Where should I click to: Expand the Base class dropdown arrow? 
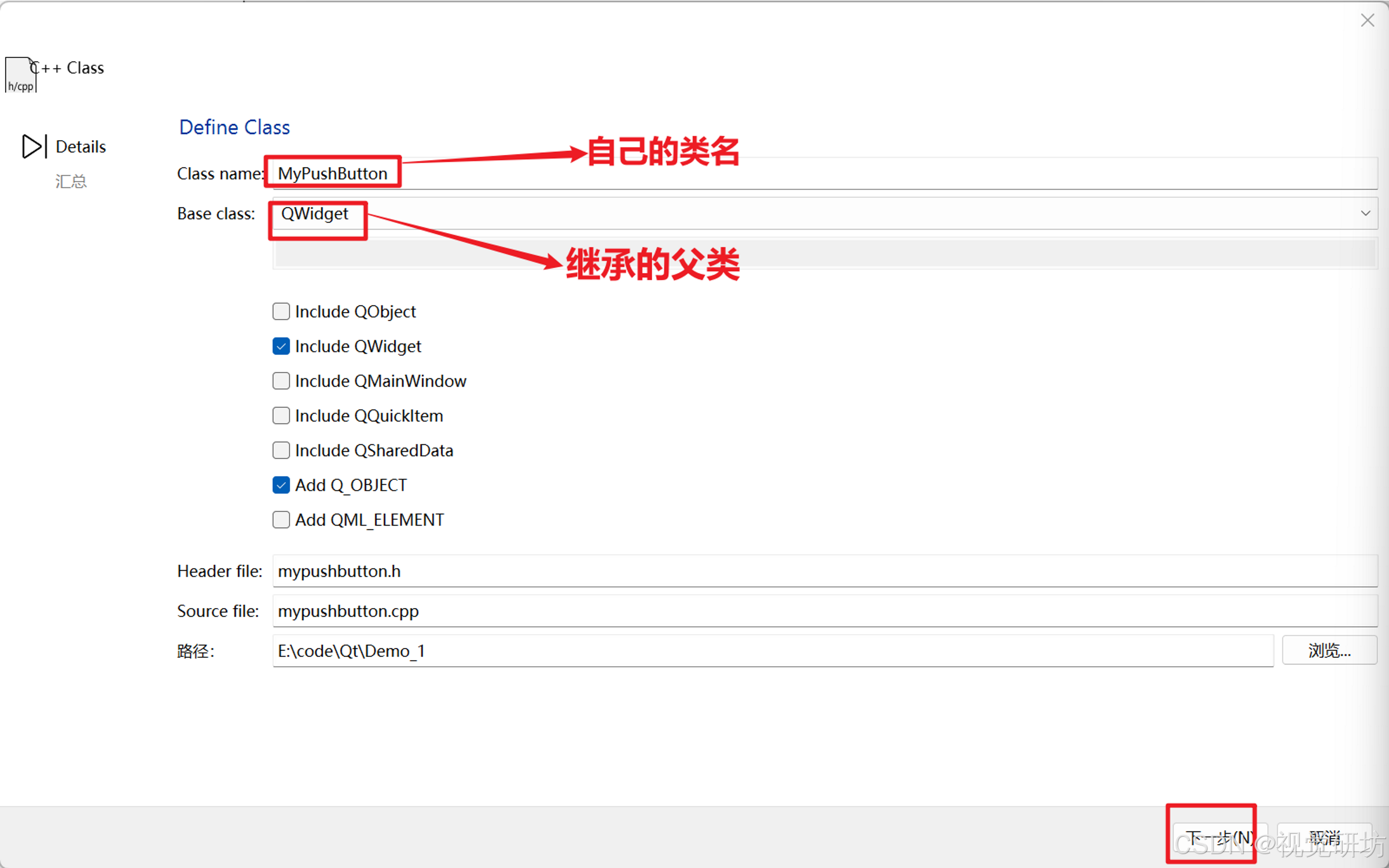(1365, 214)
